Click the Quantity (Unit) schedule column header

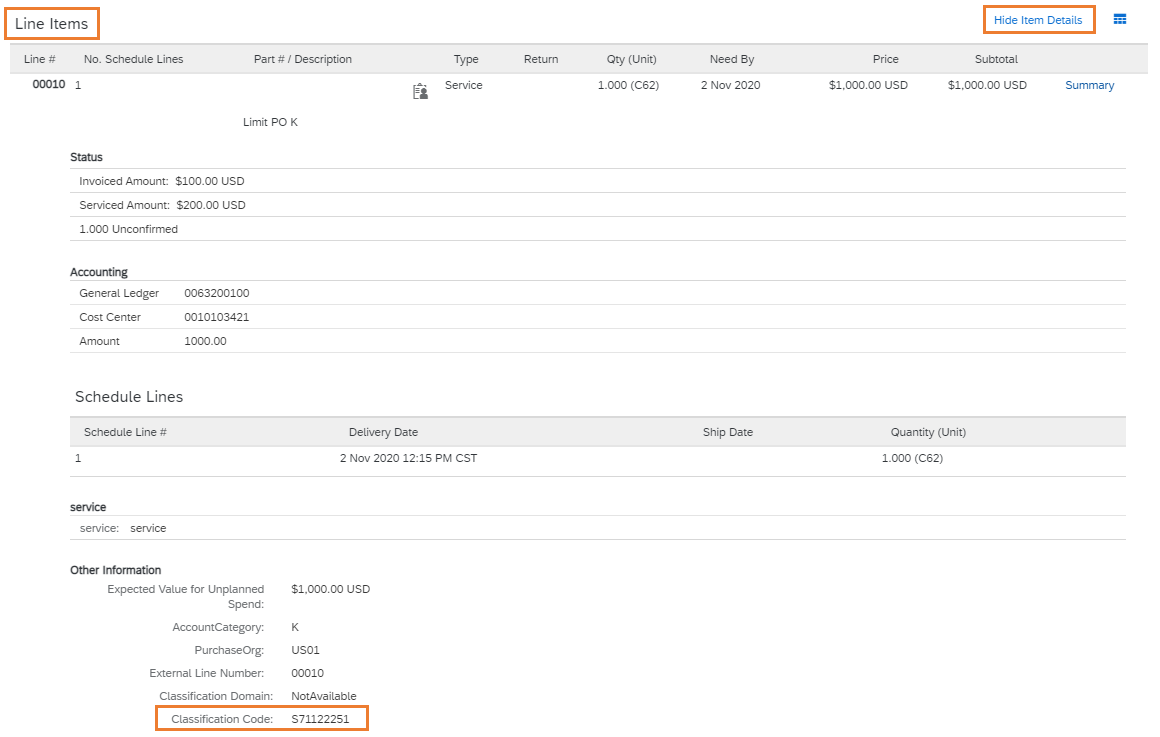tap(928, 432)
